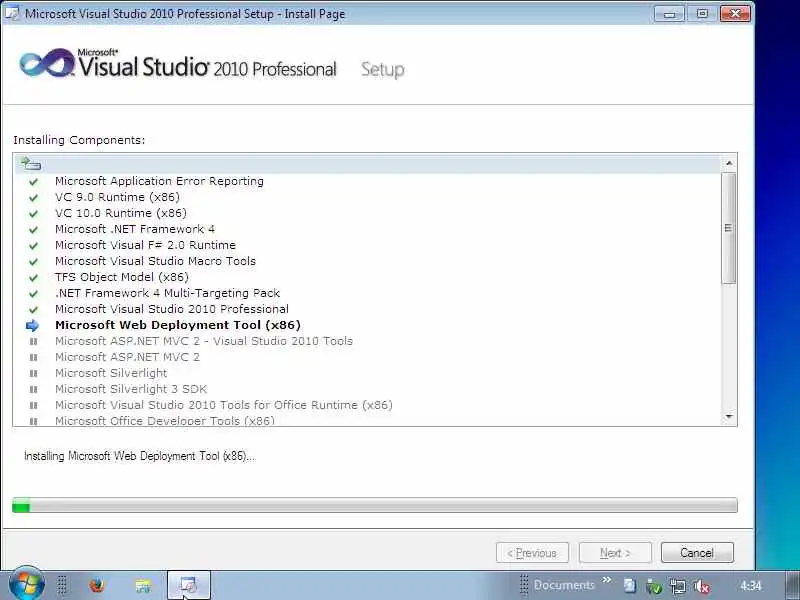Screen dimensions: 800x600
Task: Select 'Microsoft Silverlight 3 SDK' text
Action: click(x=131, y=389)
